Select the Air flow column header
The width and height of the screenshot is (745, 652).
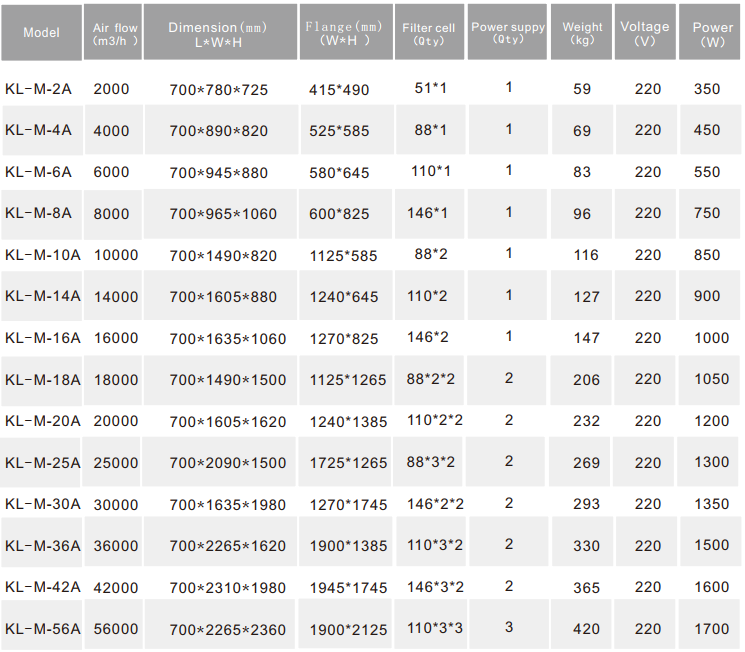pos(115,34)
